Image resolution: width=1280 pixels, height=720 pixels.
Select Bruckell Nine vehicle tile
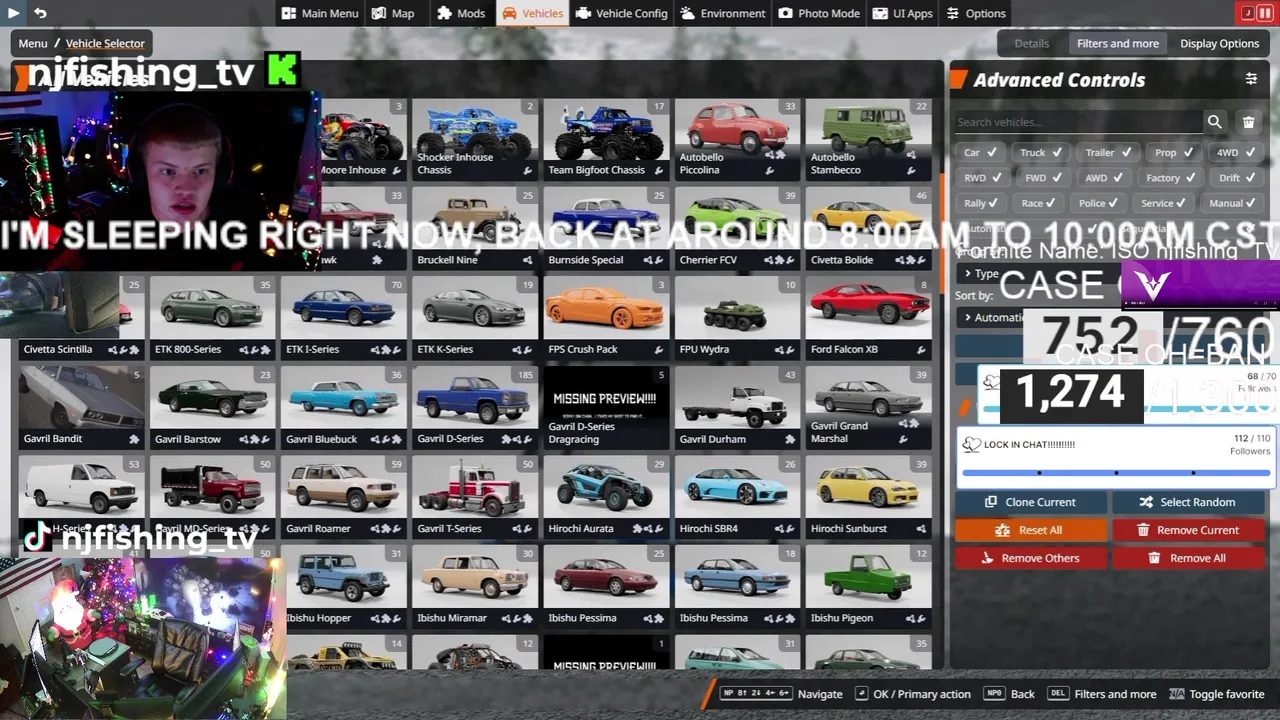(474, 229)
